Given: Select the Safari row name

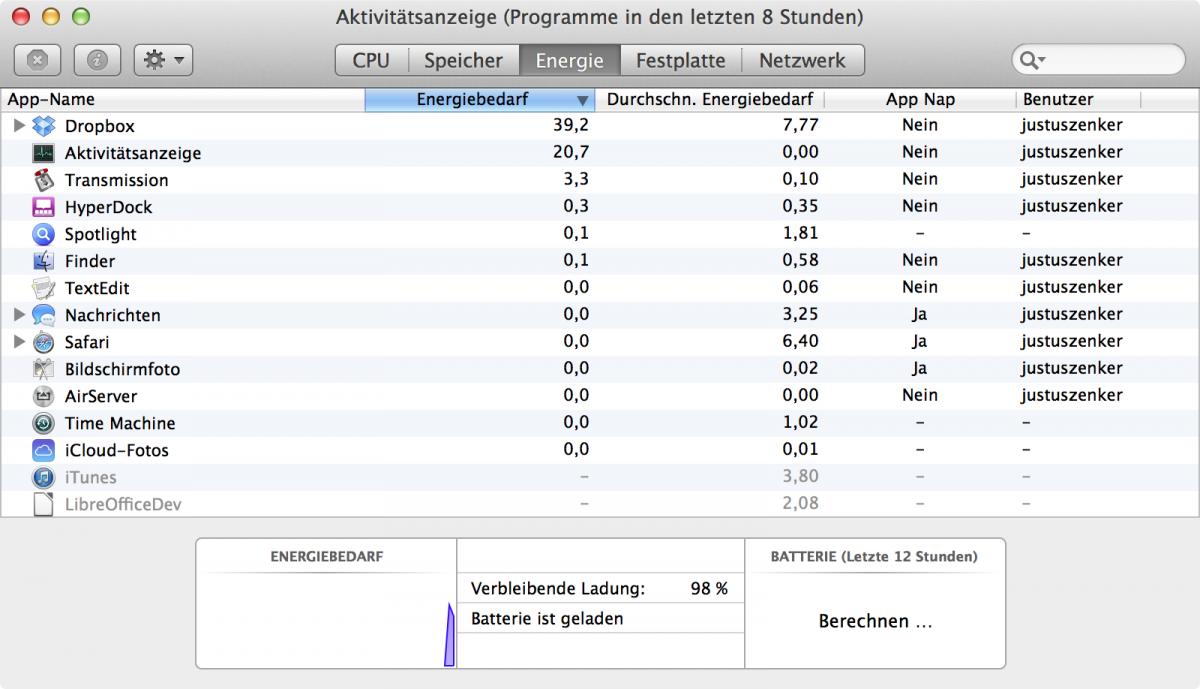Looking at the screenshot, I should point(87,342).
